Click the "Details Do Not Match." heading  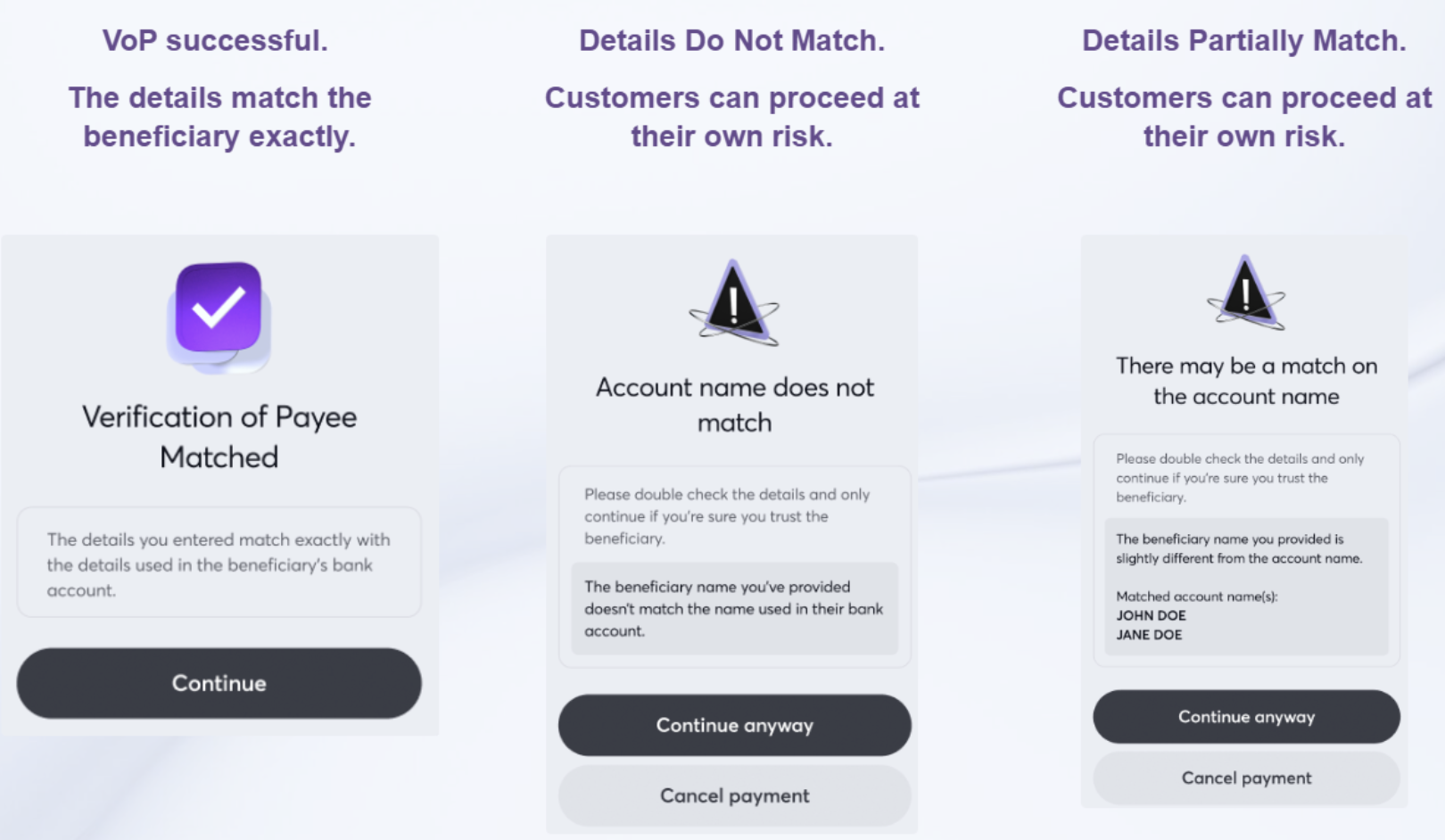click(x=731, y=40)
